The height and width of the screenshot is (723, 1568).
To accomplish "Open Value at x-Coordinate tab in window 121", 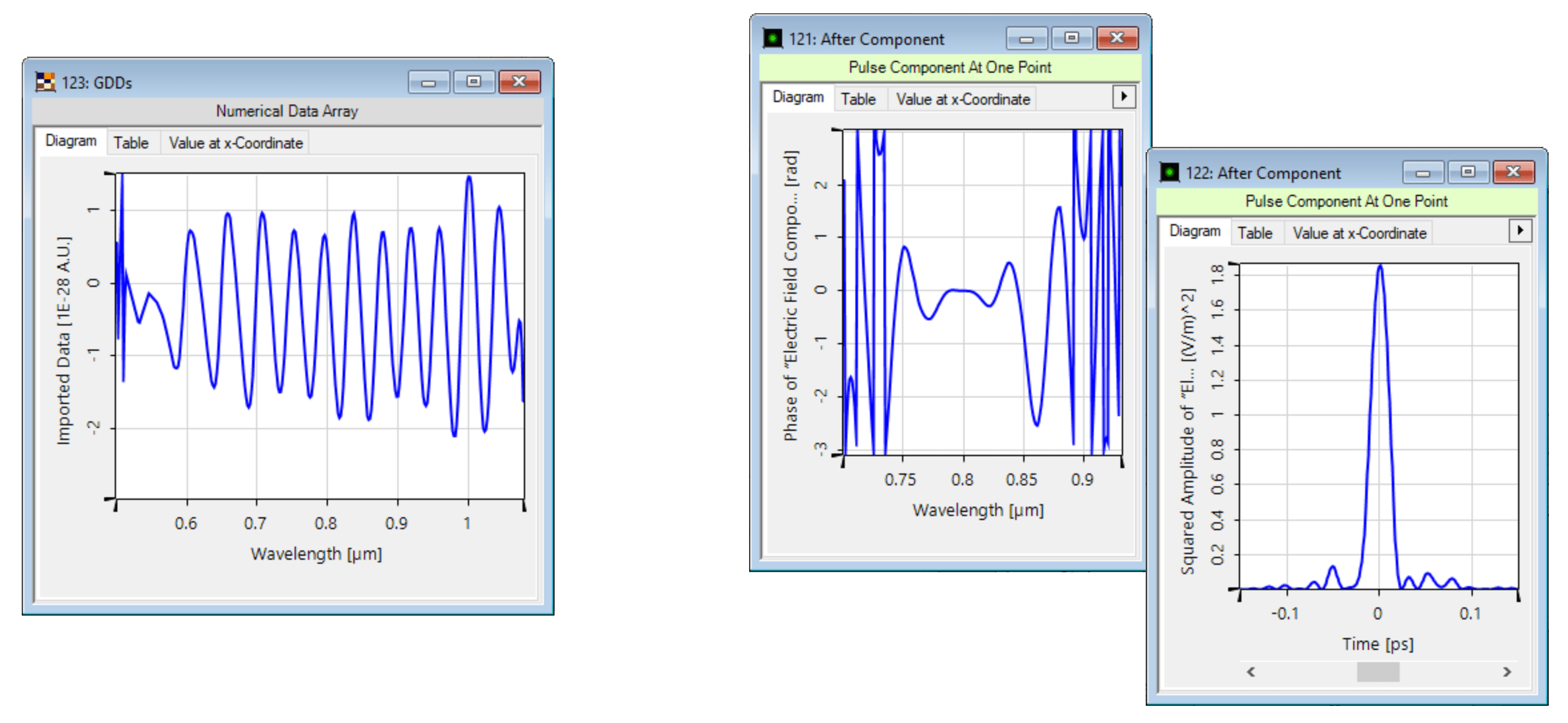I will point(962,99).
